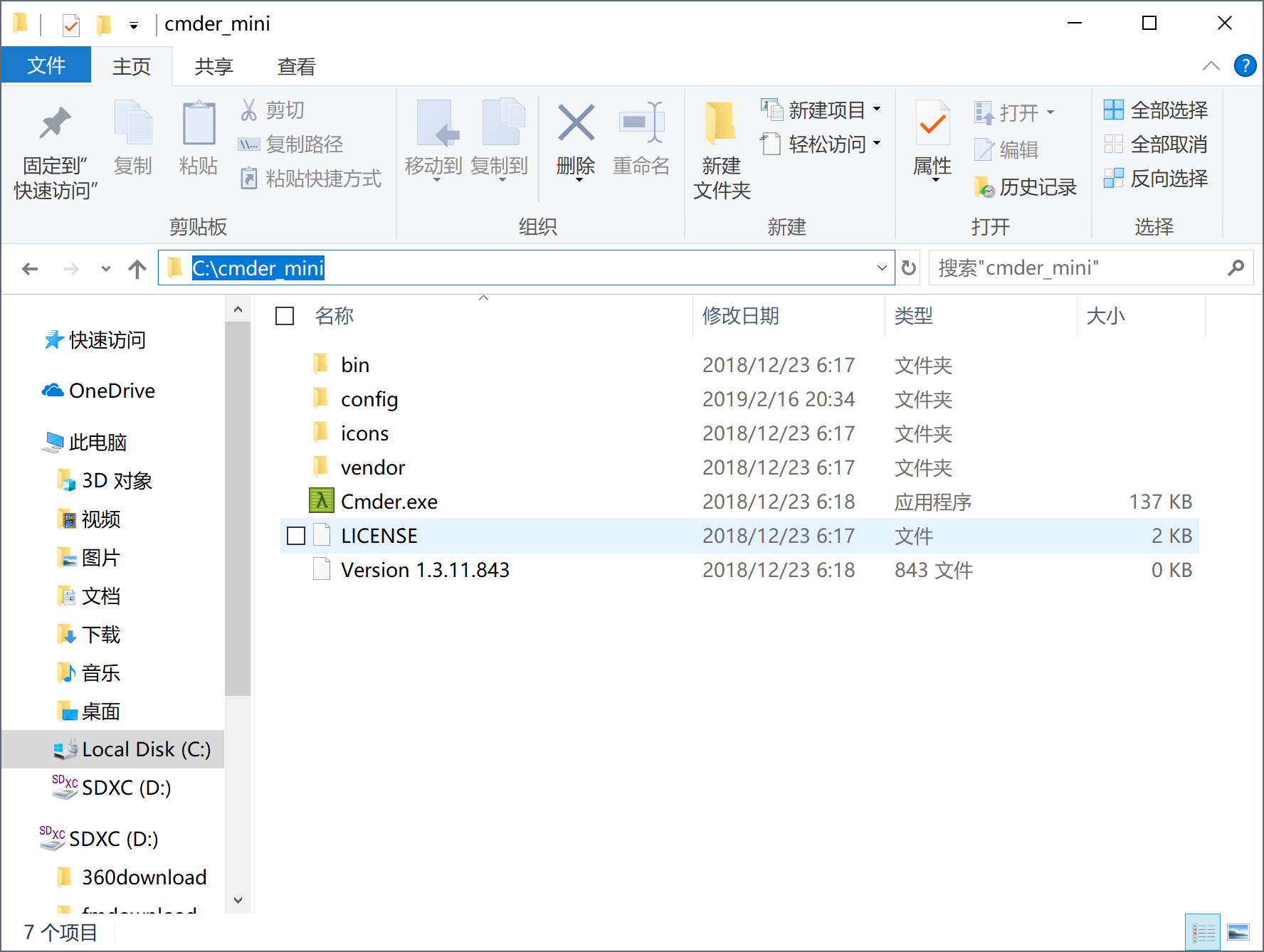Screen dimensions: 1264x952
Task: Switch to the Home (主页) tab
Action: click(132, 66)
